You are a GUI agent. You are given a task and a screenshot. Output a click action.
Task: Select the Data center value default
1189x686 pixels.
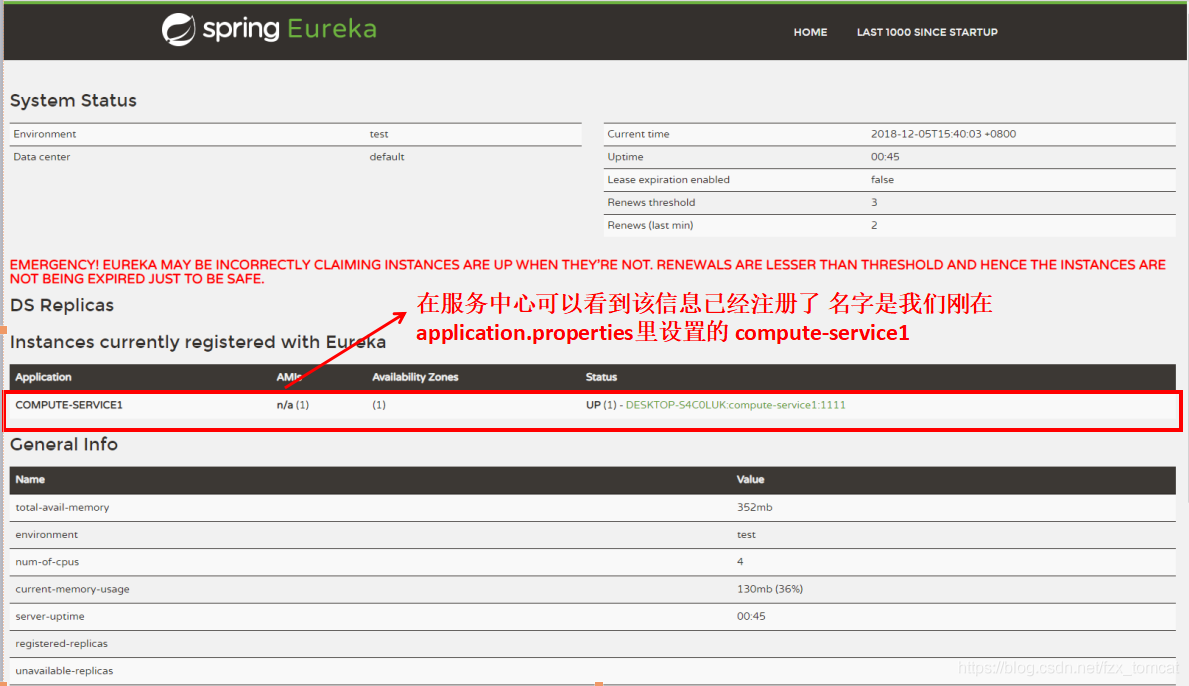[x=387, y=157]
